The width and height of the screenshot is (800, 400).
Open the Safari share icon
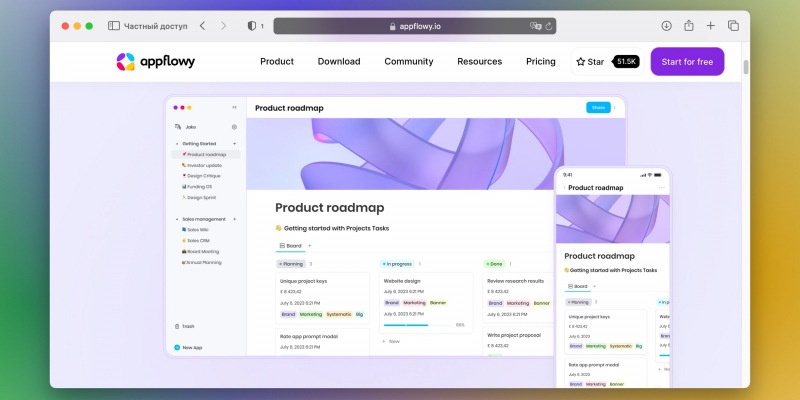click(689, 26)
